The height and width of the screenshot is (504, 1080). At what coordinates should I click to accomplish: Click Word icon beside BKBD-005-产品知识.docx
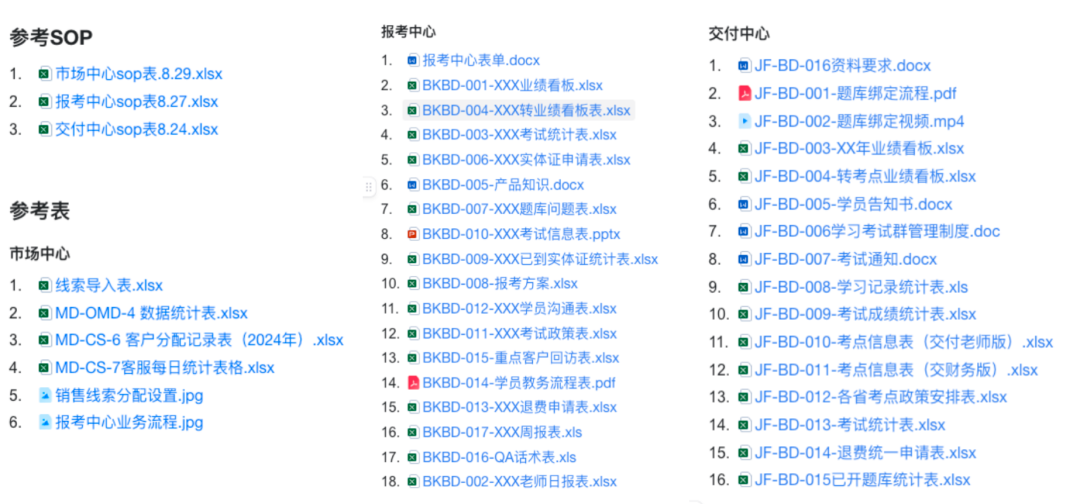click(x=413, y=185)
